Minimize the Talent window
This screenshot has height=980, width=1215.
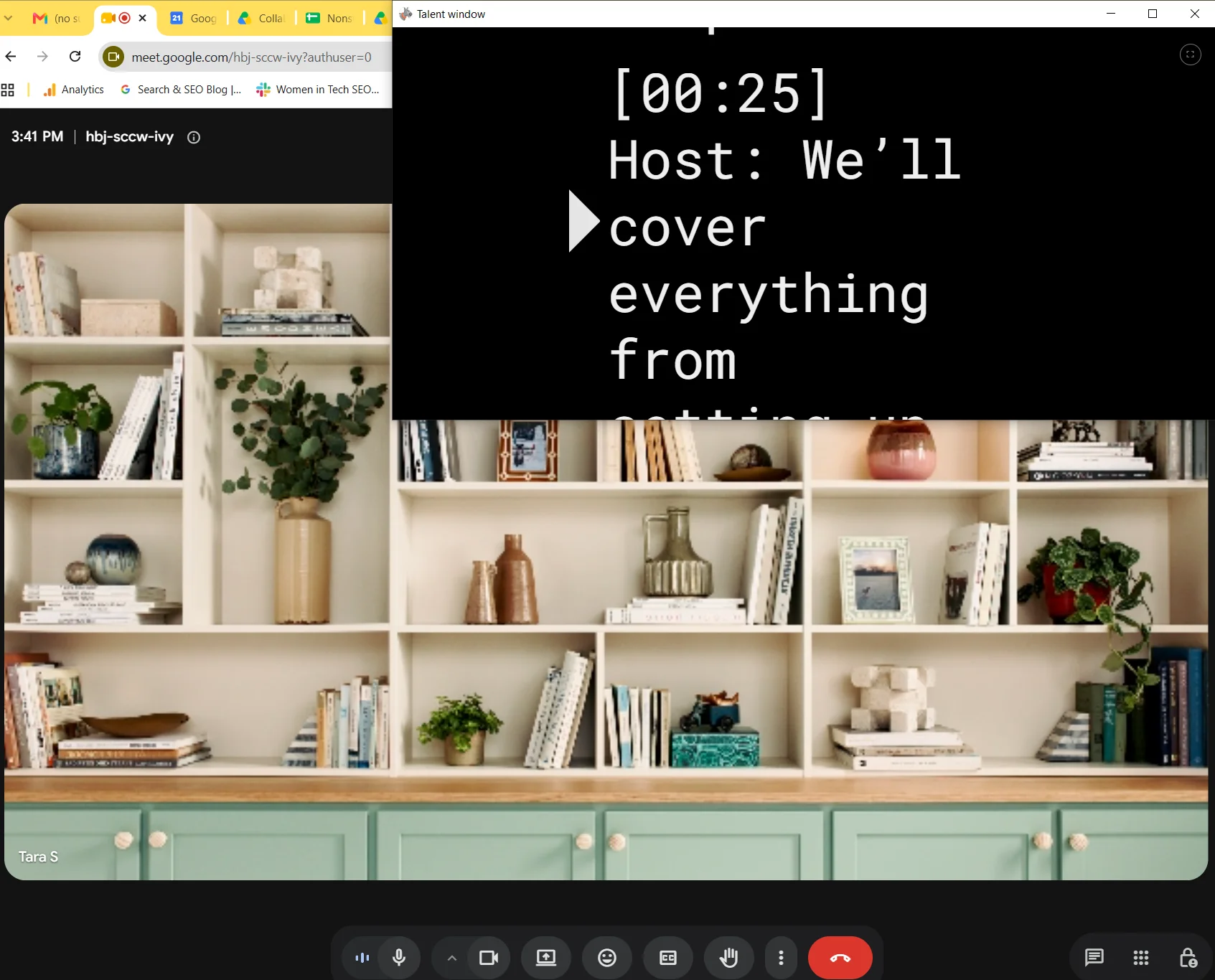coord(1111,14)
